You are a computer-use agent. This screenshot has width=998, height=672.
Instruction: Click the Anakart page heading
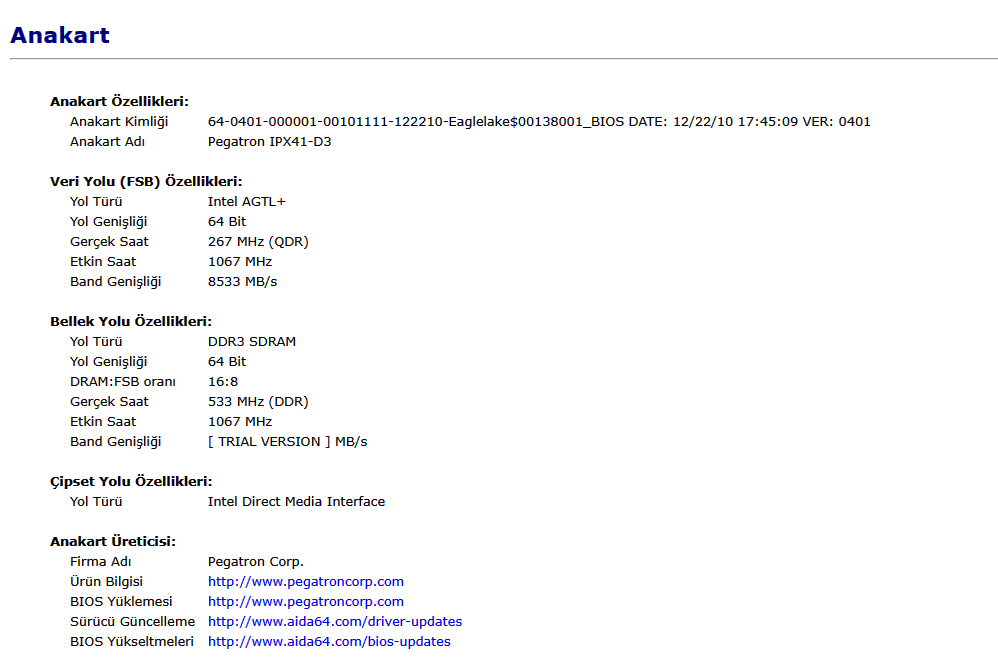[60, 35]
